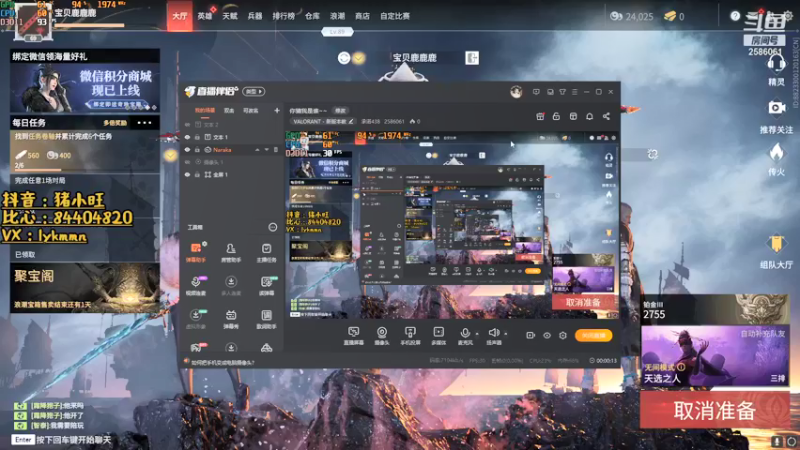The image size is (800, 450).
Task: Open the 自定比赛 menu item
Action: [394, 16]
